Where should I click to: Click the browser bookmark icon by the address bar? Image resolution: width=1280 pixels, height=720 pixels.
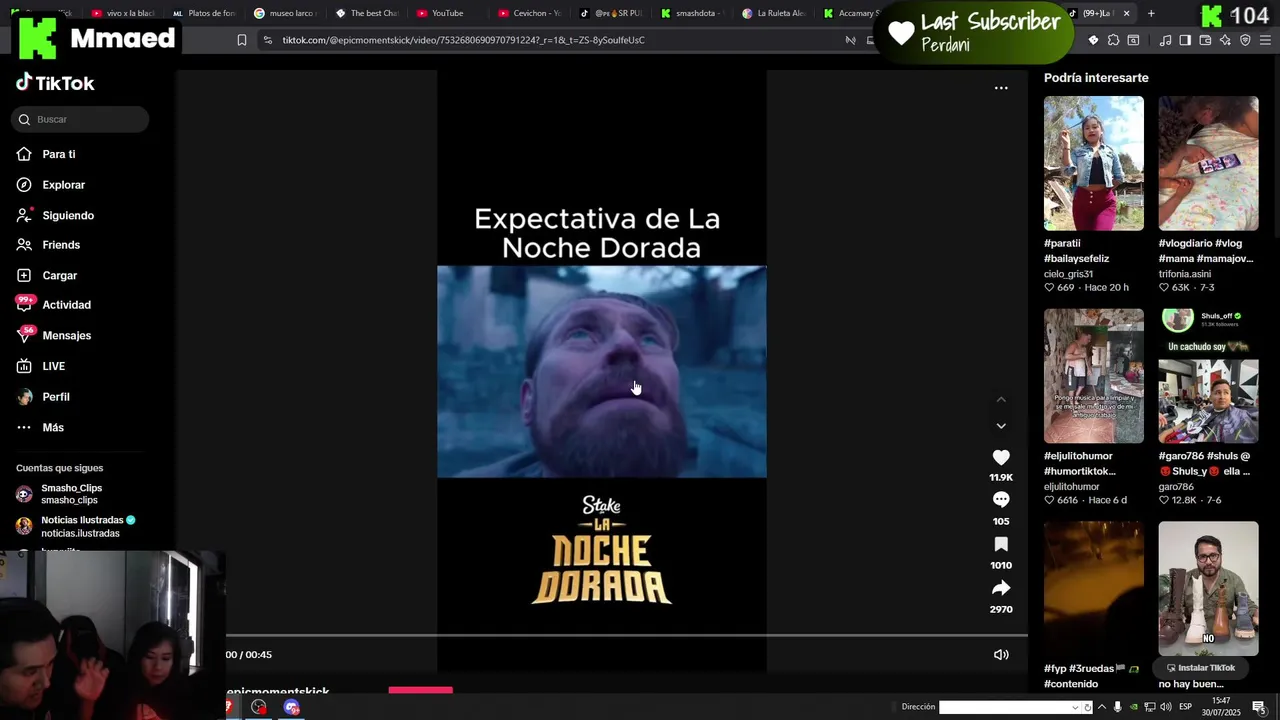pos(242,40)
